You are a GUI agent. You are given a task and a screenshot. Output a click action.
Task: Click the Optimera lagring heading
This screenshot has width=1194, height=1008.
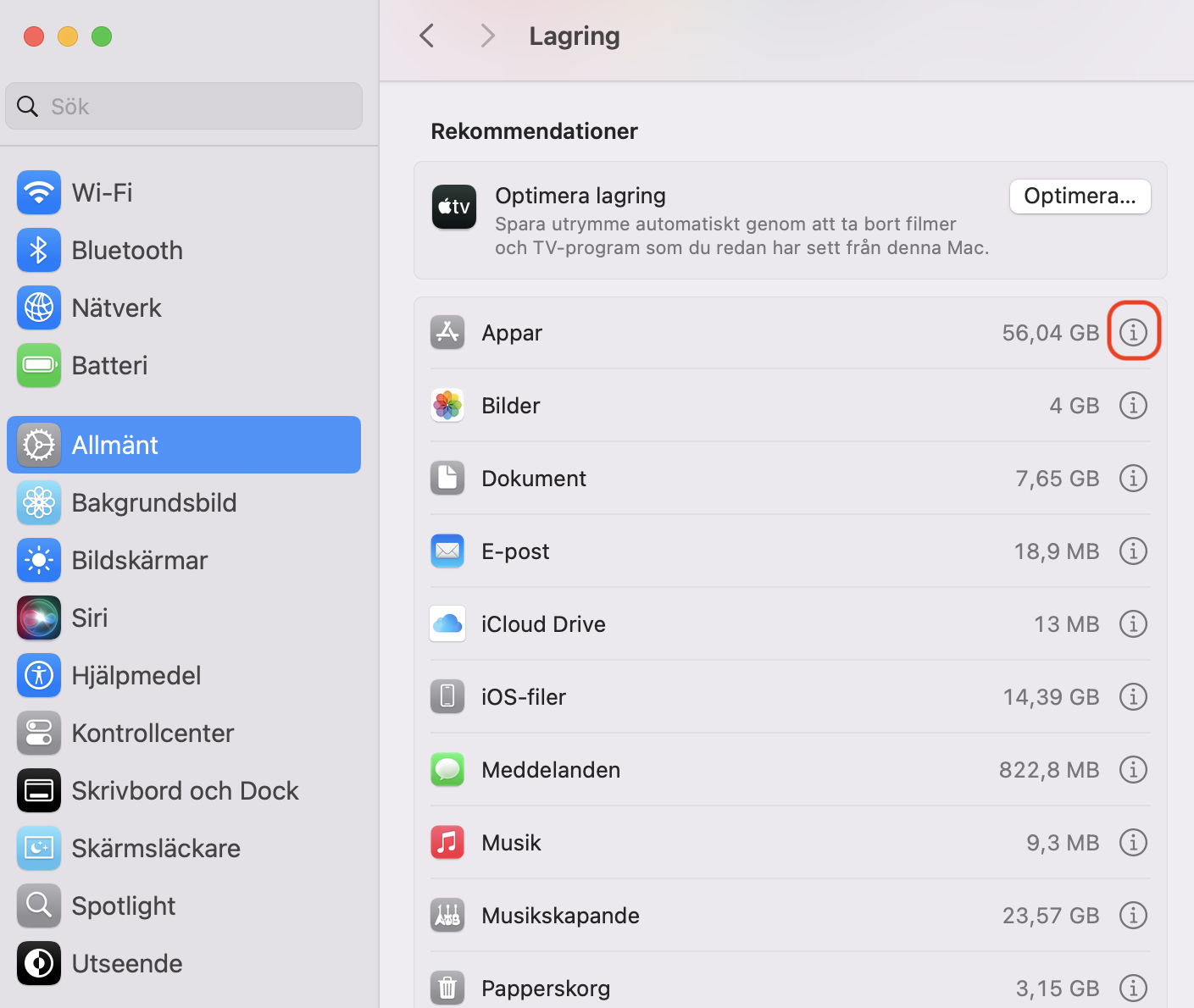point(580,196)
